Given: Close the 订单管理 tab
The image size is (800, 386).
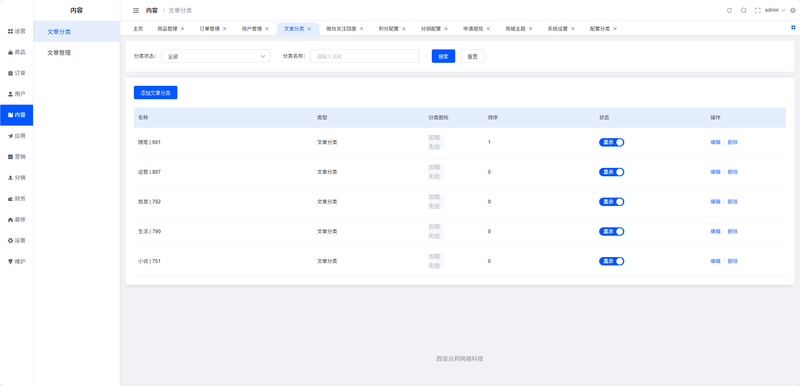Looking at the screenshot, I should tap(224, 29).
